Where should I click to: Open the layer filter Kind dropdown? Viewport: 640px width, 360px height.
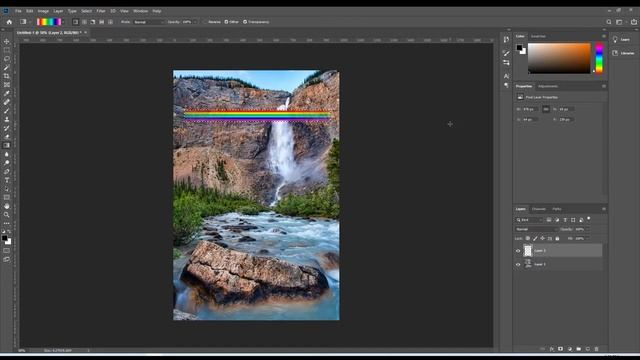[x=529, y=220]
